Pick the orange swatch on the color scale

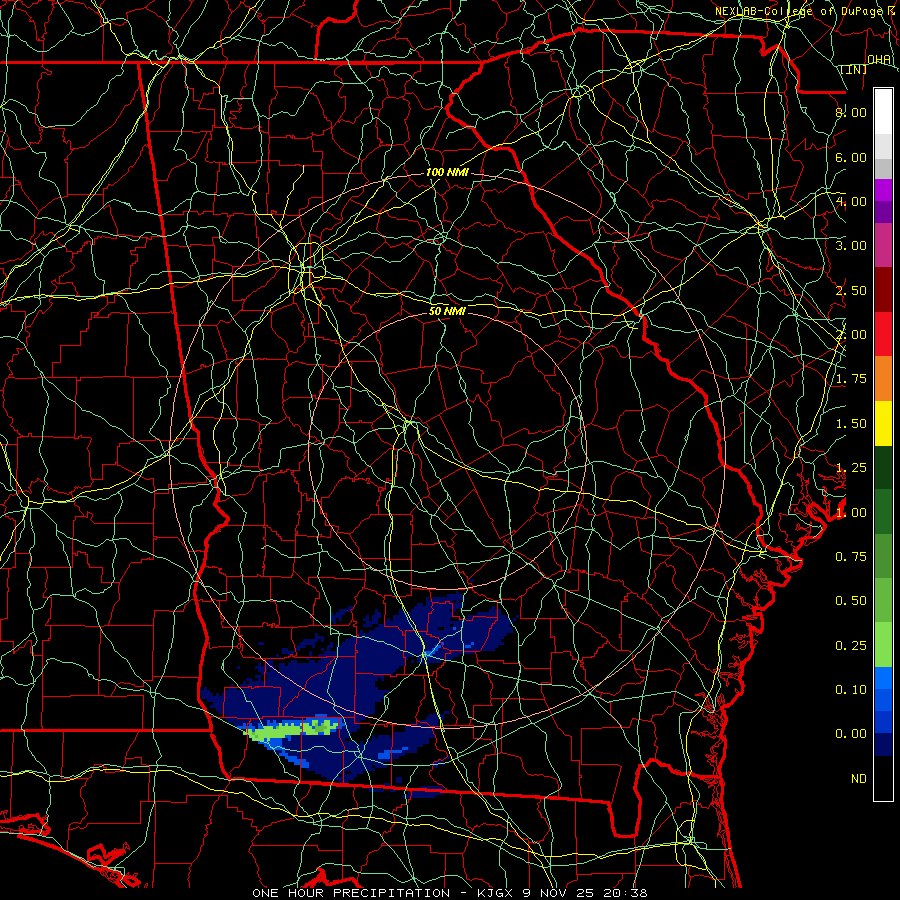pyautogui.click(x=883, y=379)
